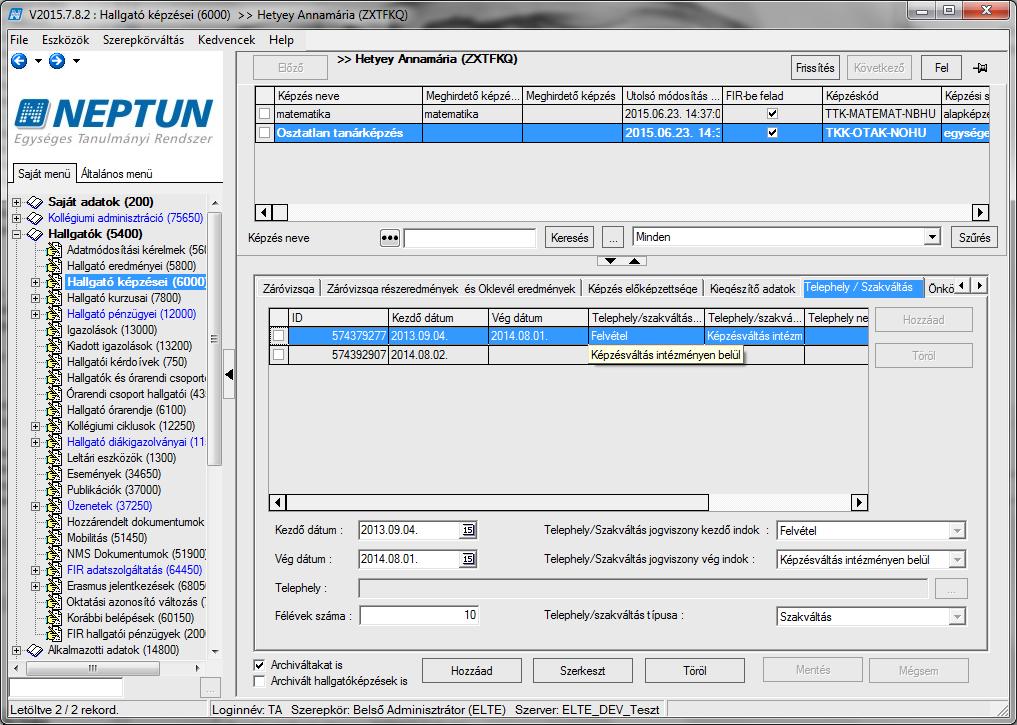Click the Igazolások (13000) node icon

point(54,329)
